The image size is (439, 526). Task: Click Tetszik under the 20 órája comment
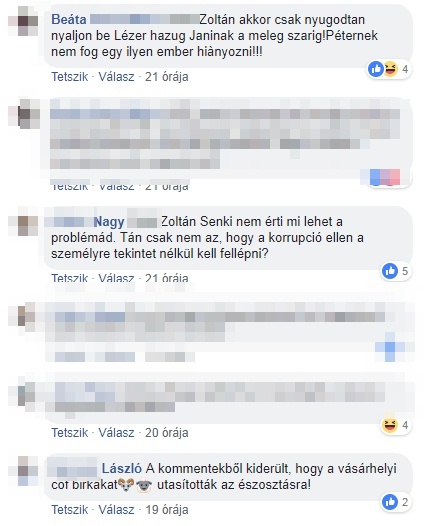pyautogui.click(x=69, y=433)
